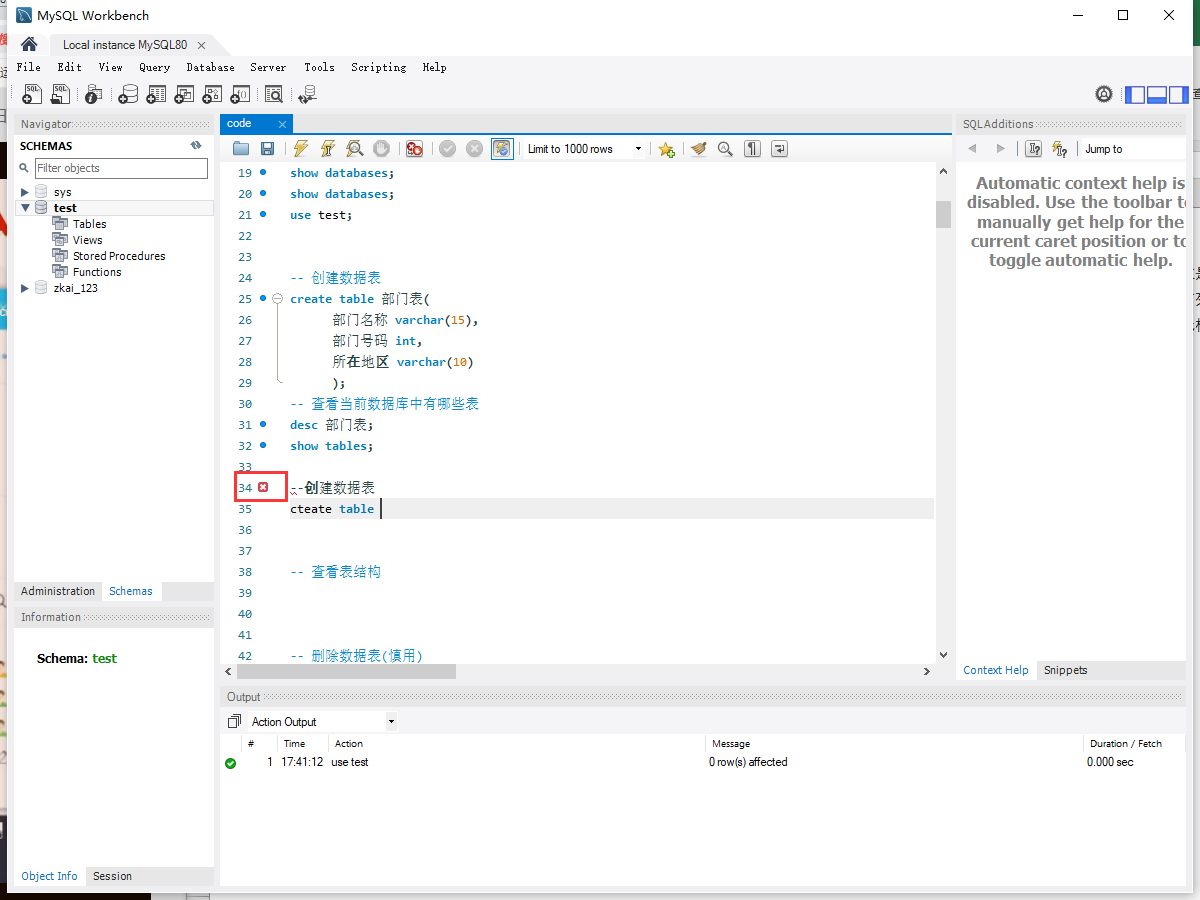Toggle word wrapping in editor
1200x900 pixels.
779,149
